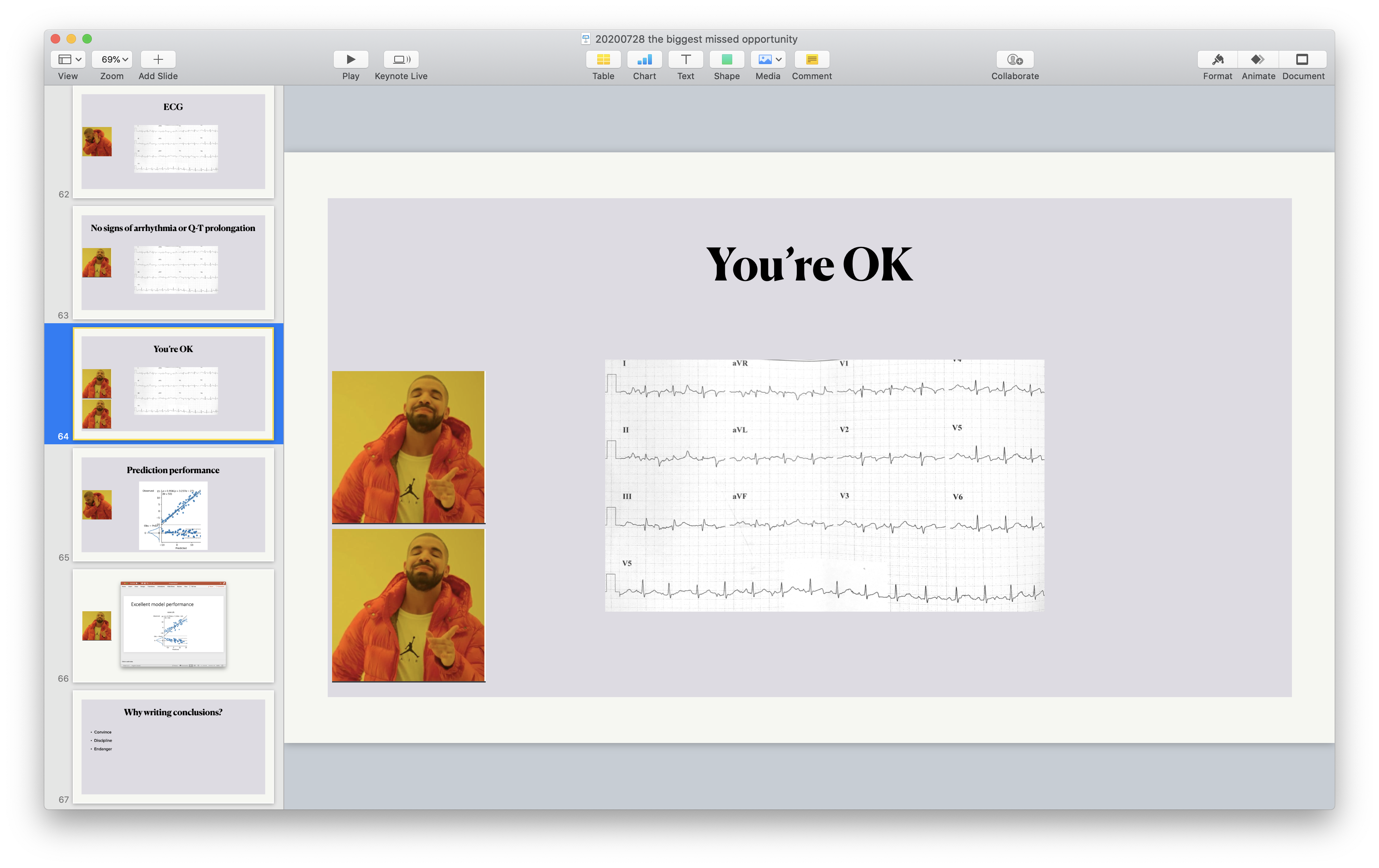The image size is (1379, 868).
Task: Add a comment with Comment icon
Action: 811,60
